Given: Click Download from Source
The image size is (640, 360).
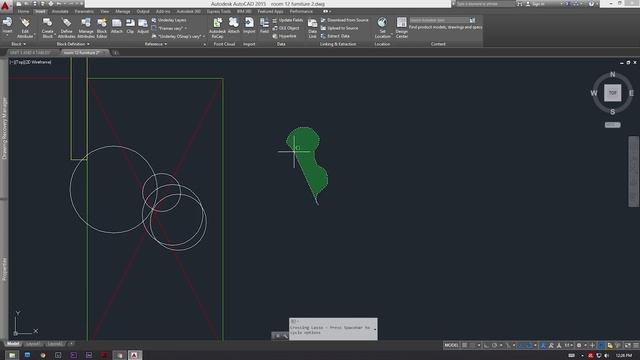Looking at the screenshot, I should coord(344,20).
